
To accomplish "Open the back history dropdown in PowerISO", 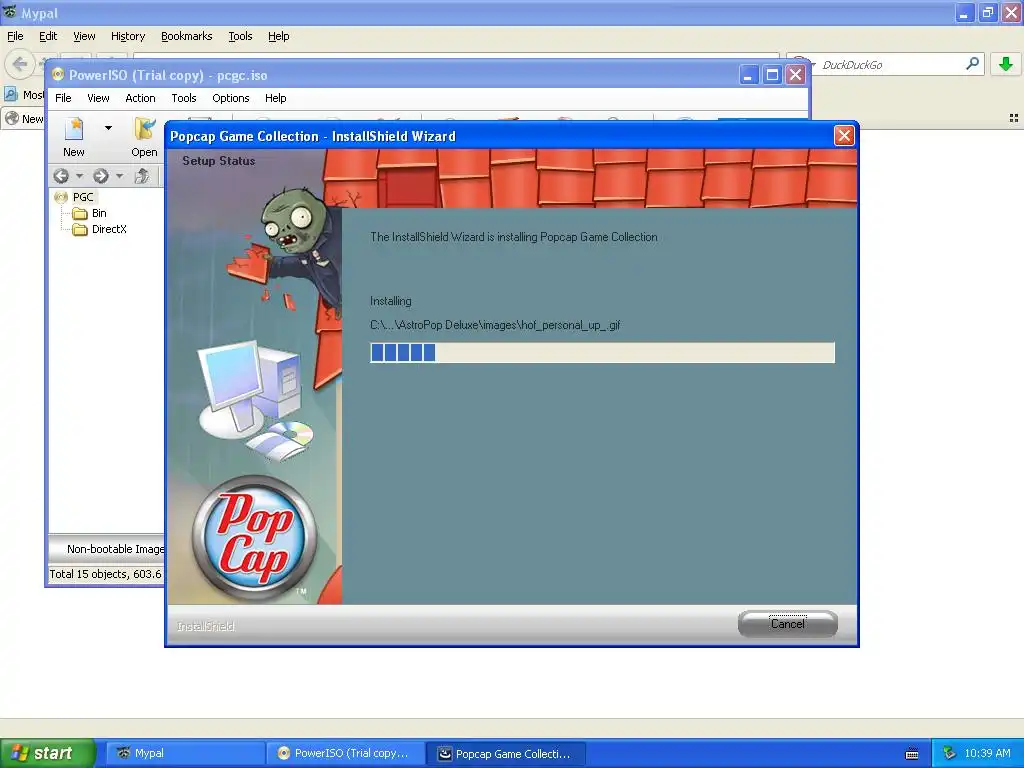I will pyautogui.click(x=80, y=176).
